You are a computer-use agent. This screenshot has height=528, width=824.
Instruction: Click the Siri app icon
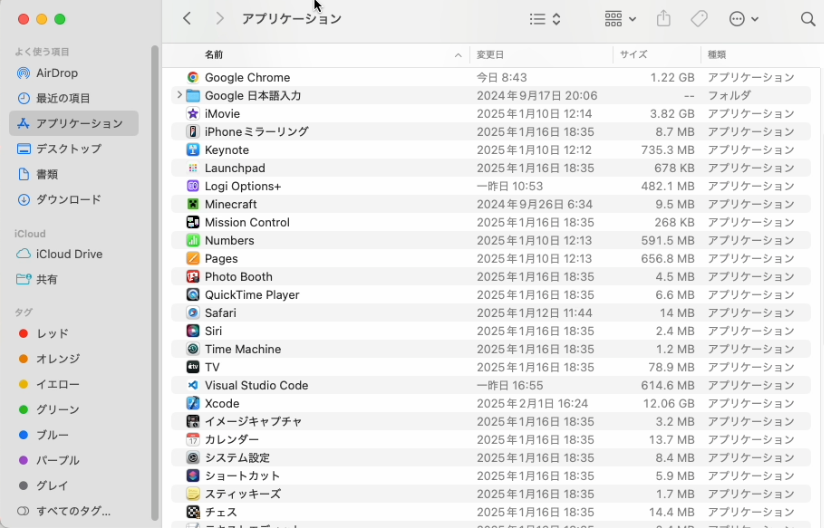(x=193, y=331)
